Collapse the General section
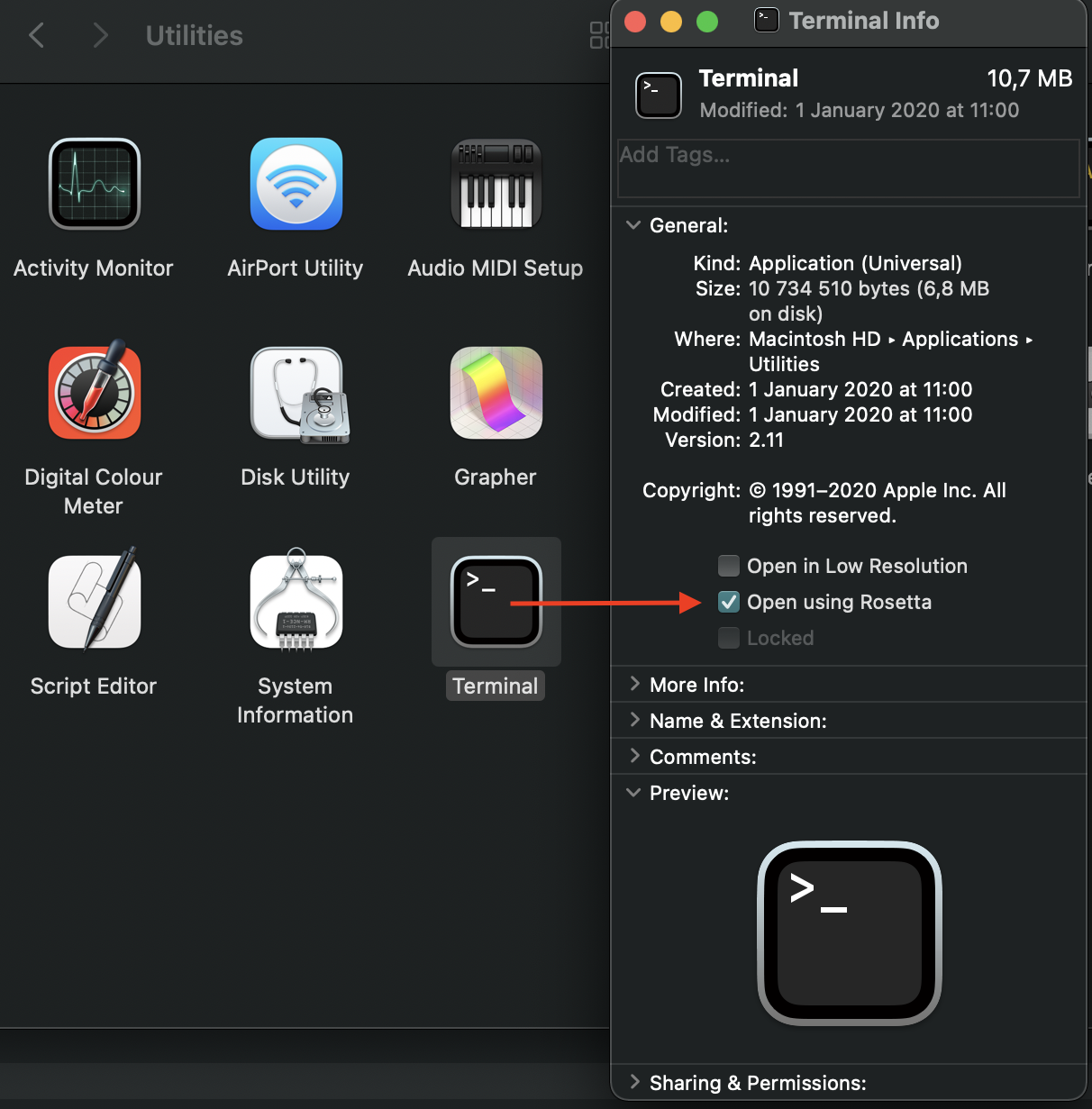This screenshot has width=1092, height=1109. click(633, 225)
